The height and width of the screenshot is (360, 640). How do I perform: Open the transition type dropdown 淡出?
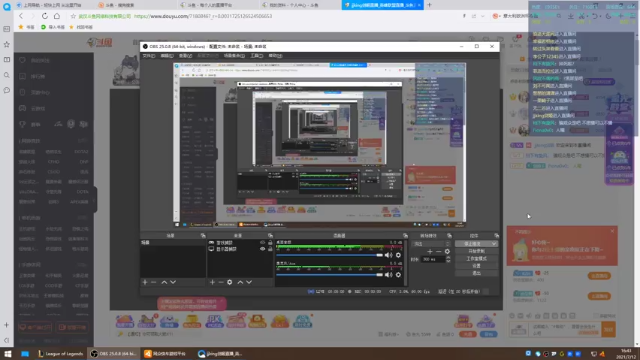click(x=431, y=244)
